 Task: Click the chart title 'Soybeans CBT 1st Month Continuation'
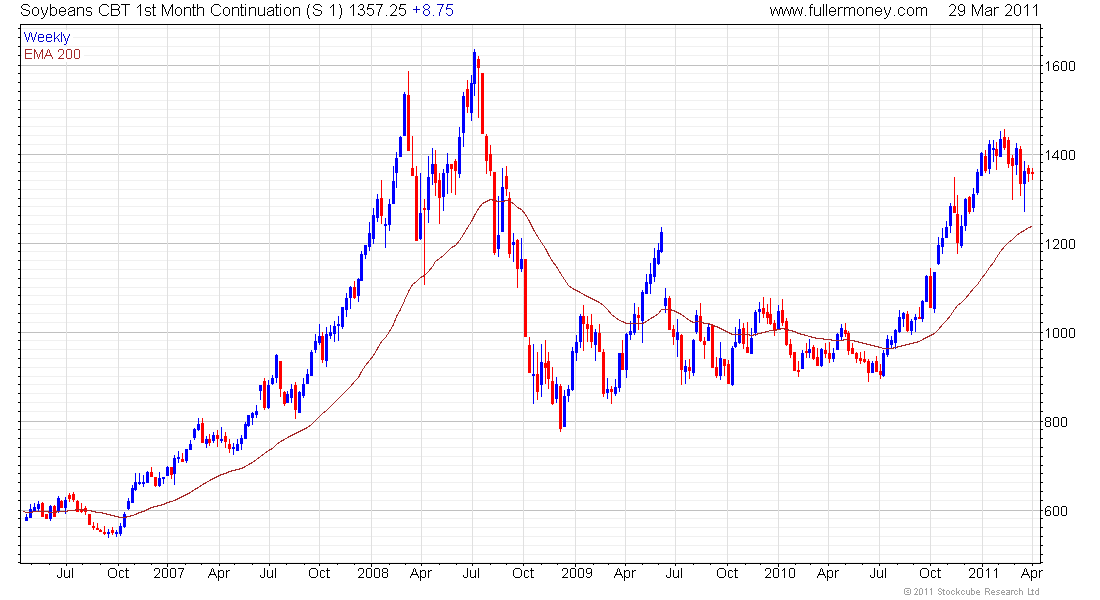[x=161, y=11]
